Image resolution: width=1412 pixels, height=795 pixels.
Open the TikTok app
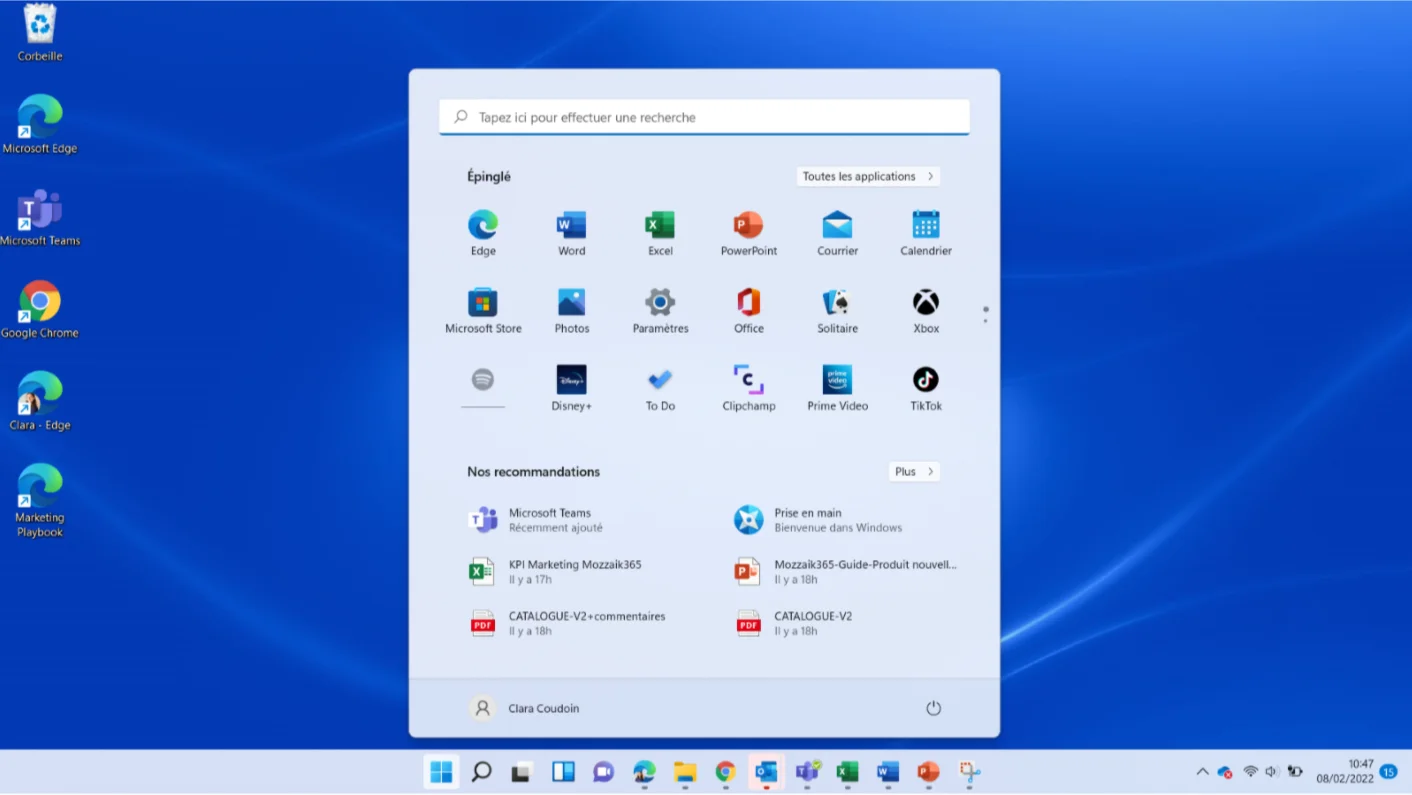926,388
